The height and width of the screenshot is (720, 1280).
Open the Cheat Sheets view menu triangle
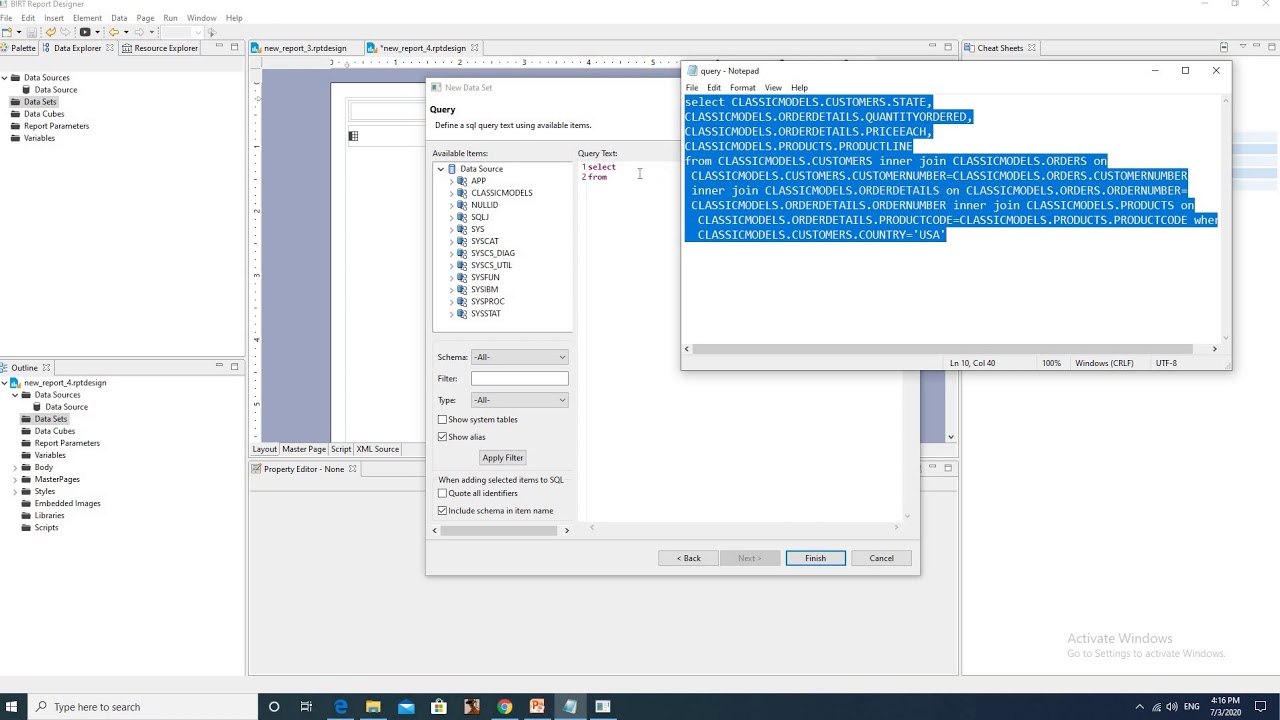tap(1243, 47)
